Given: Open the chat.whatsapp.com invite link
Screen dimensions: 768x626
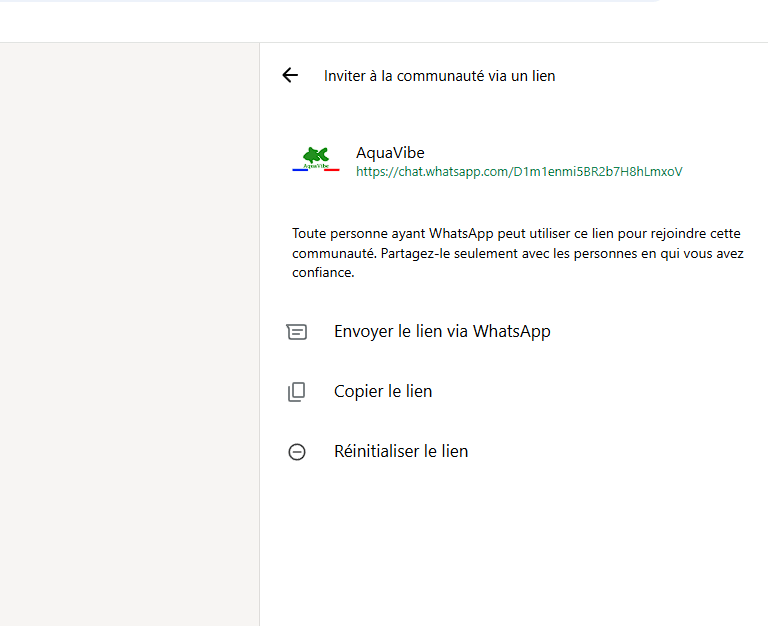Looking at the screenshot, I should (x=519, y=171).
